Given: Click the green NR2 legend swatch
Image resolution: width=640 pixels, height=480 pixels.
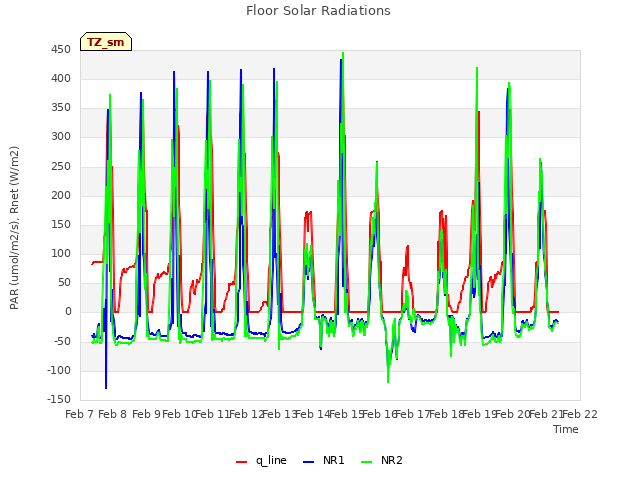Looking at the screenshot, I should pos(367,462).
